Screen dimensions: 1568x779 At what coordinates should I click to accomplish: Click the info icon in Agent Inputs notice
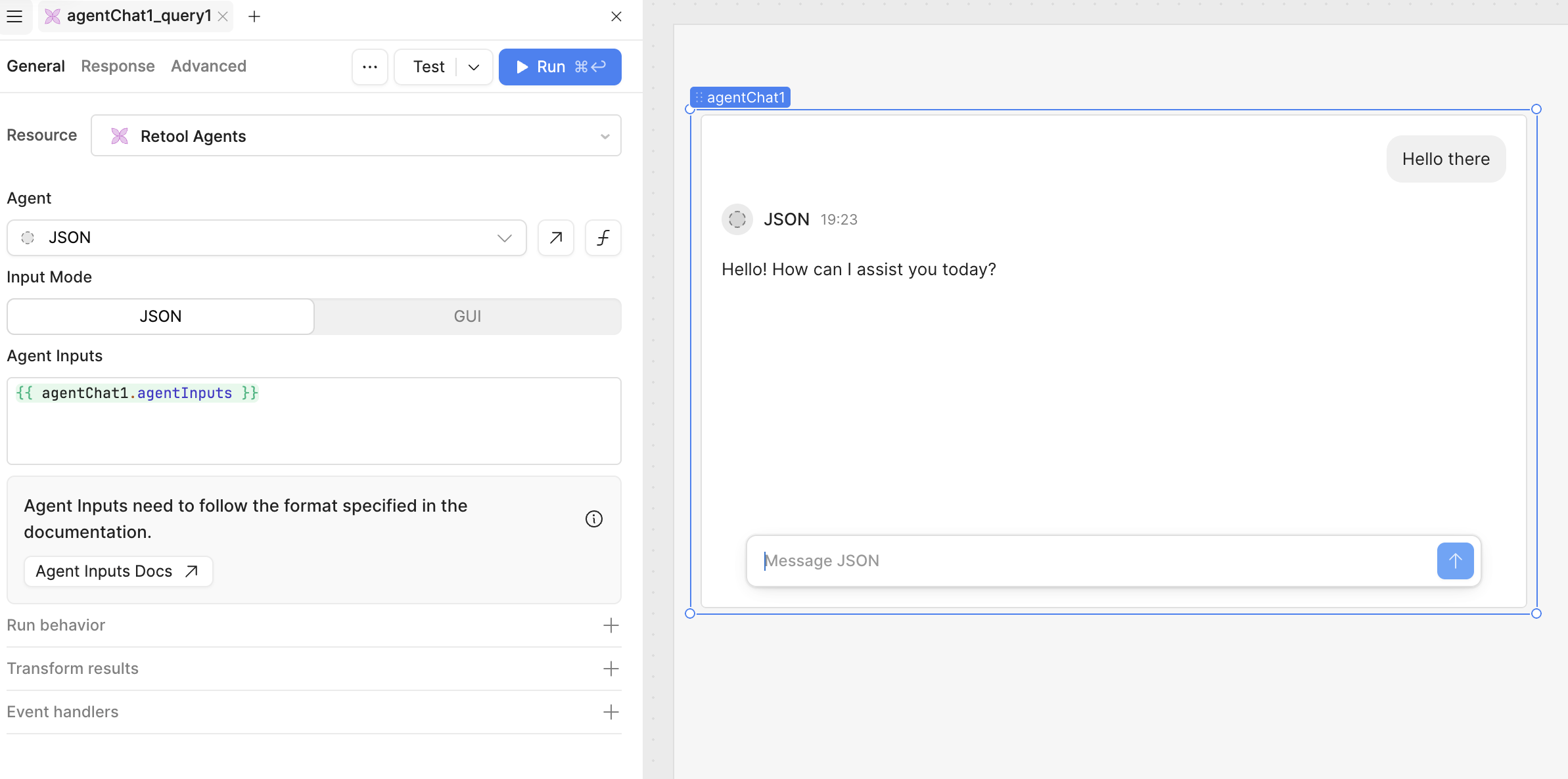pos(593,519)
